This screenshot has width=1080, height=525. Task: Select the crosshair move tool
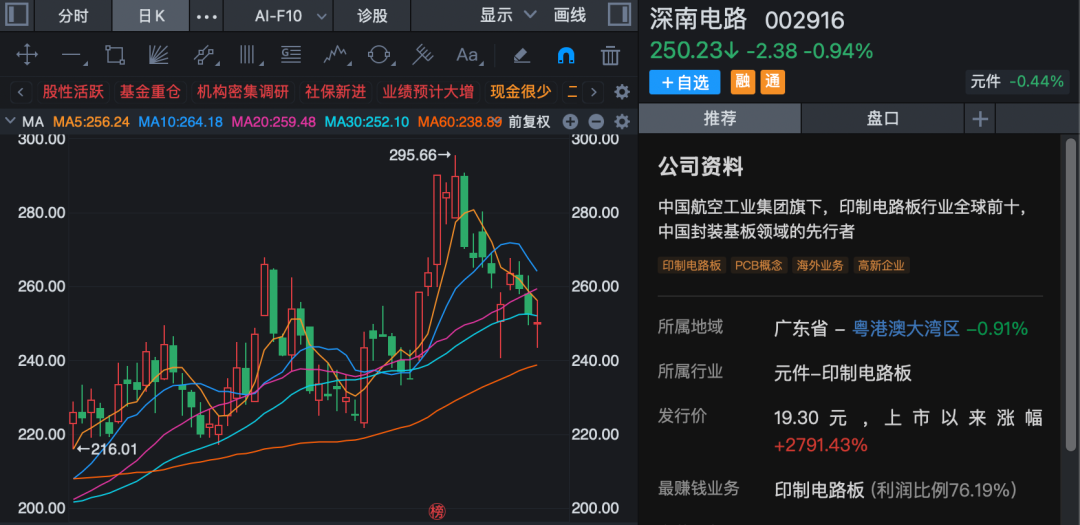[x=27, y=54]
